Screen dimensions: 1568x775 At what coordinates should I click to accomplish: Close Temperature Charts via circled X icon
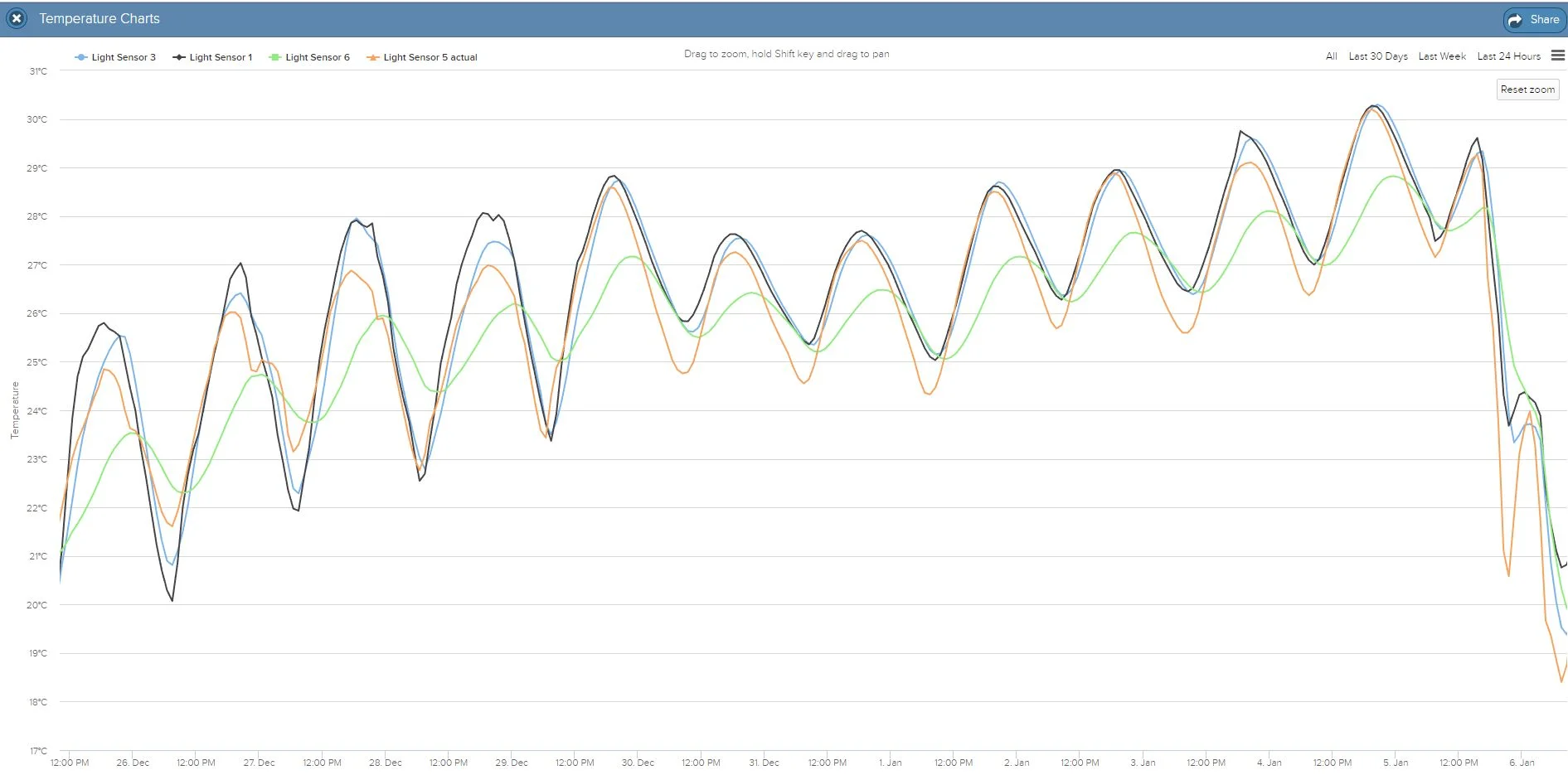pos(16,18)
